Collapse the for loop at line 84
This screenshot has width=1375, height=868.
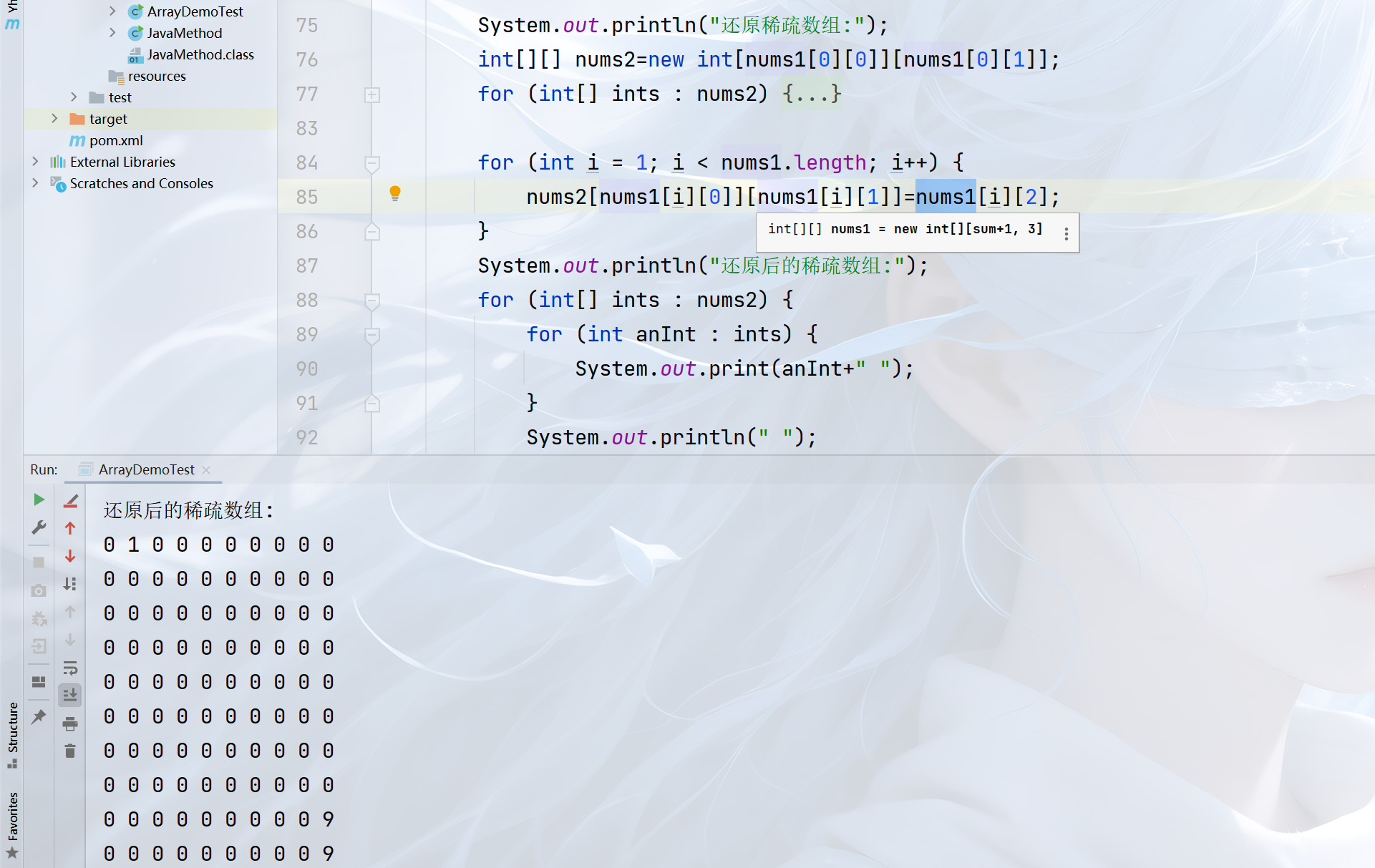[372, 163]
